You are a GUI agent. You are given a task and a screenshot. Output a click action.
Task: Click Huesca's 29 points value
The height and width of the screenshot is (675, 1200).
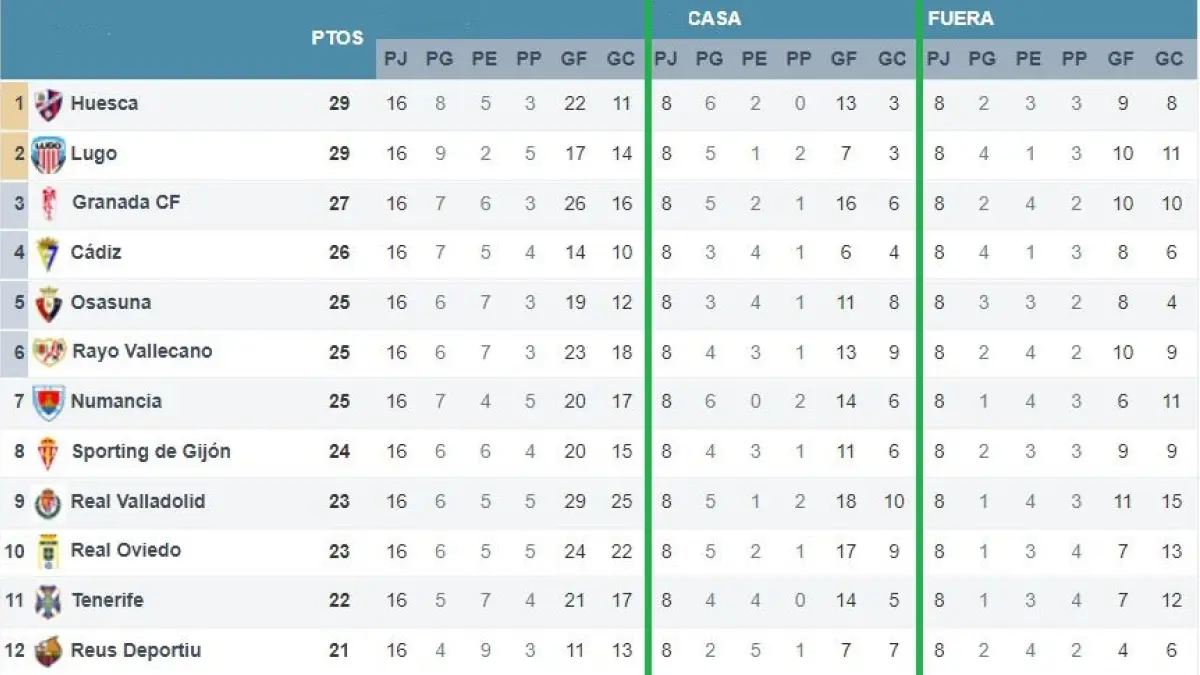pos(339,103)
